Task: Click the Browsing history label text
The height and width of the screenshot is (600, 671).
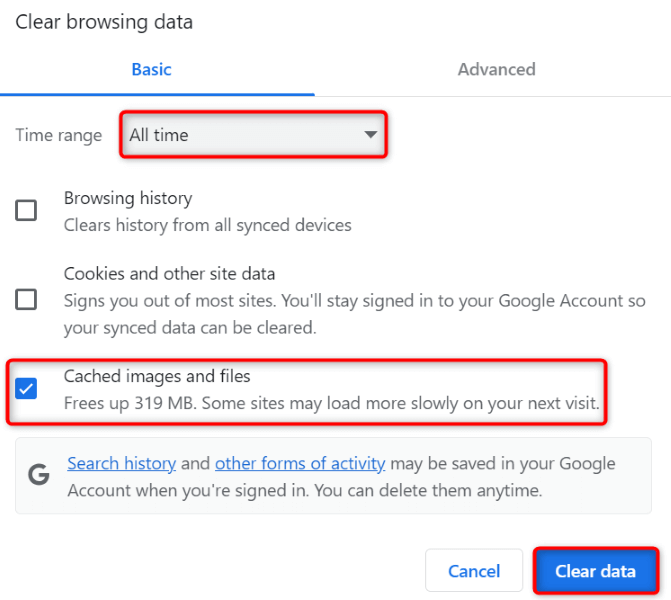Action: (x=128, y=198)
